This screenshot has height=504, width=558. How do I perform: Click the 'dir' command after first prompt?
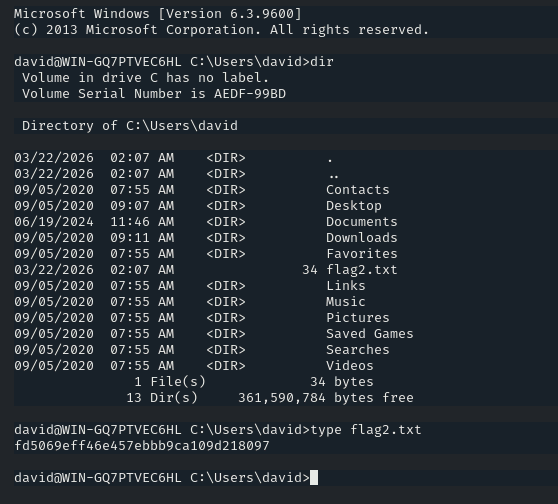coord(322,62)
